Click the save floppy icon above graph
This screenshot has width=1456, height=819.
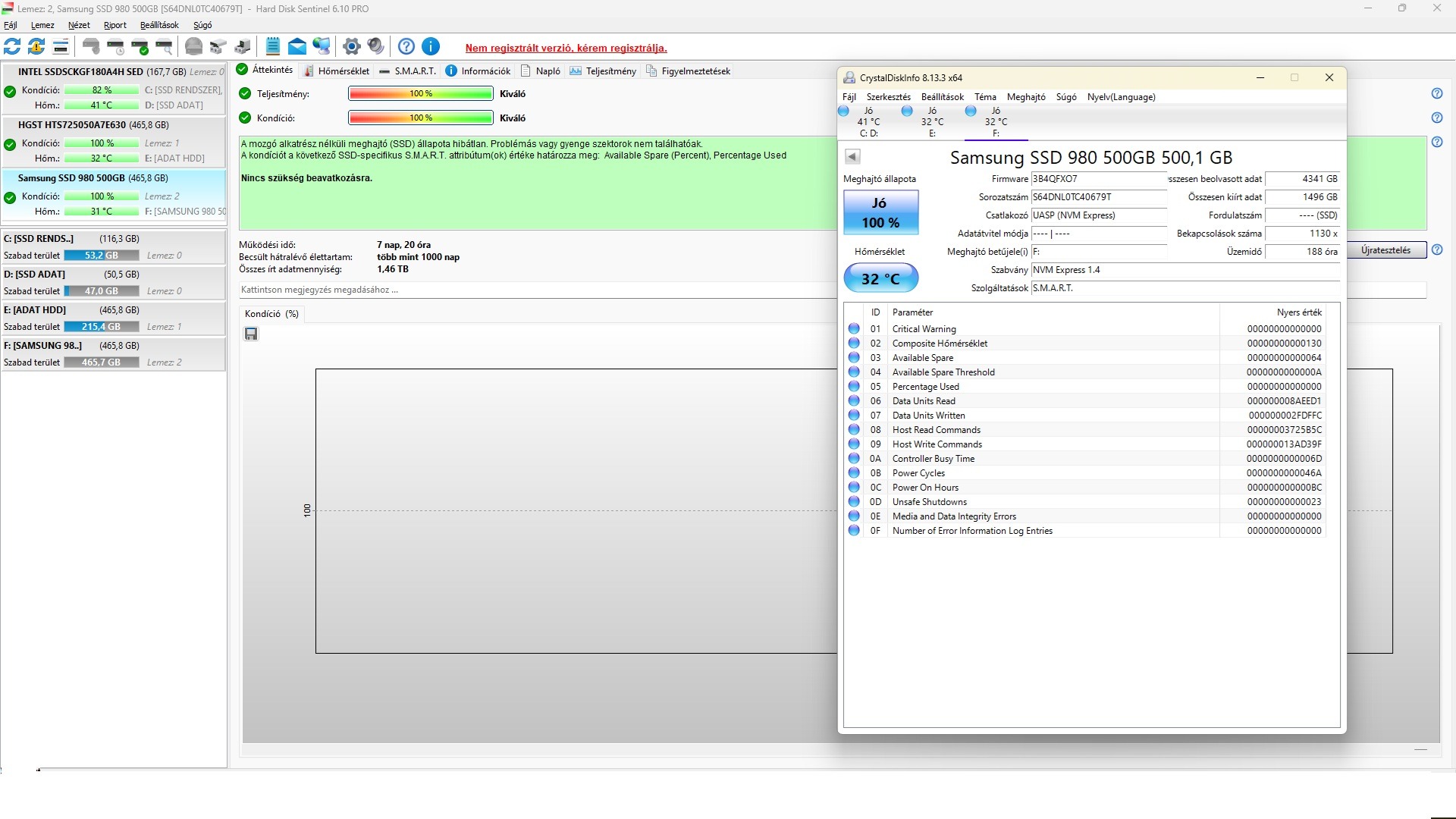(251, 334)
